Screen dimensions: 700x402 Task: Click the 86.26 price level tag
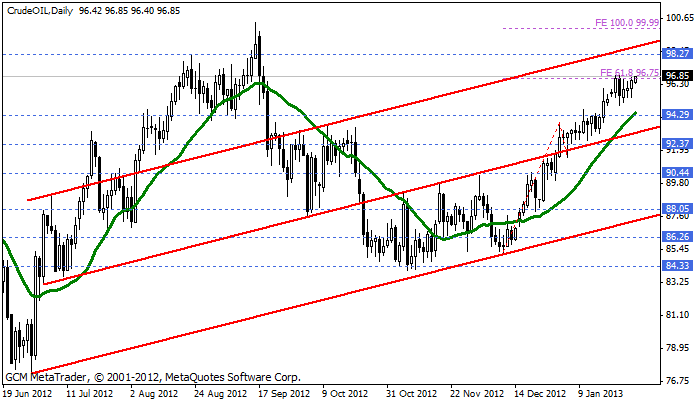pos(677,236)
